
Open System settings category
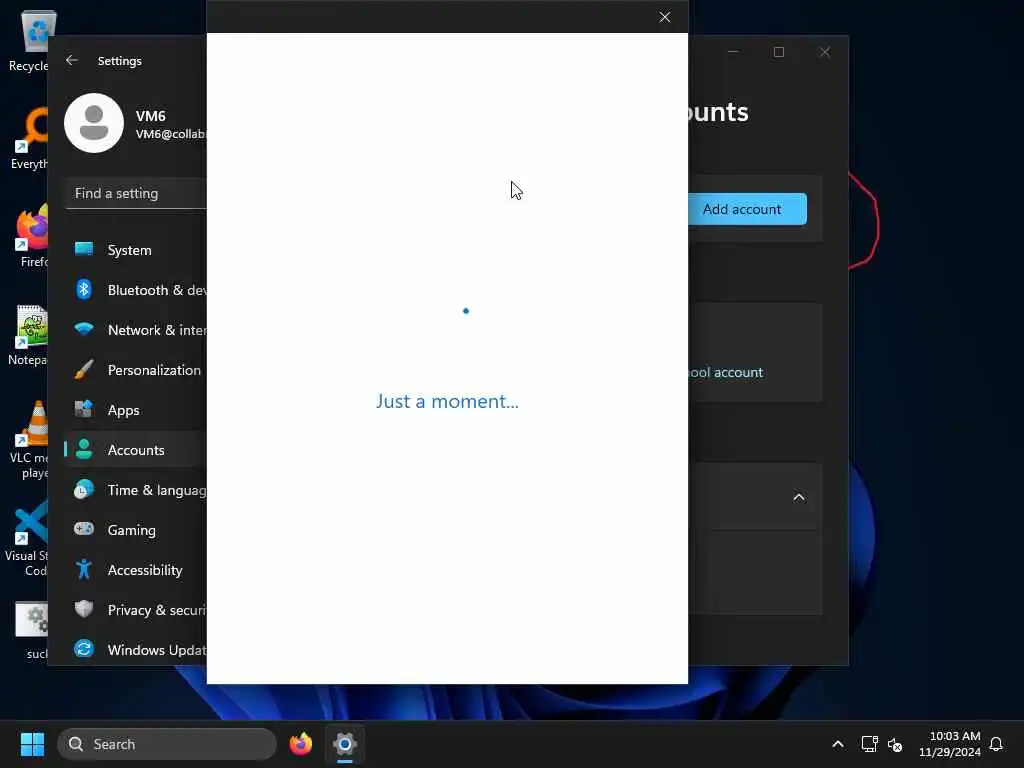tap(136, 250)
